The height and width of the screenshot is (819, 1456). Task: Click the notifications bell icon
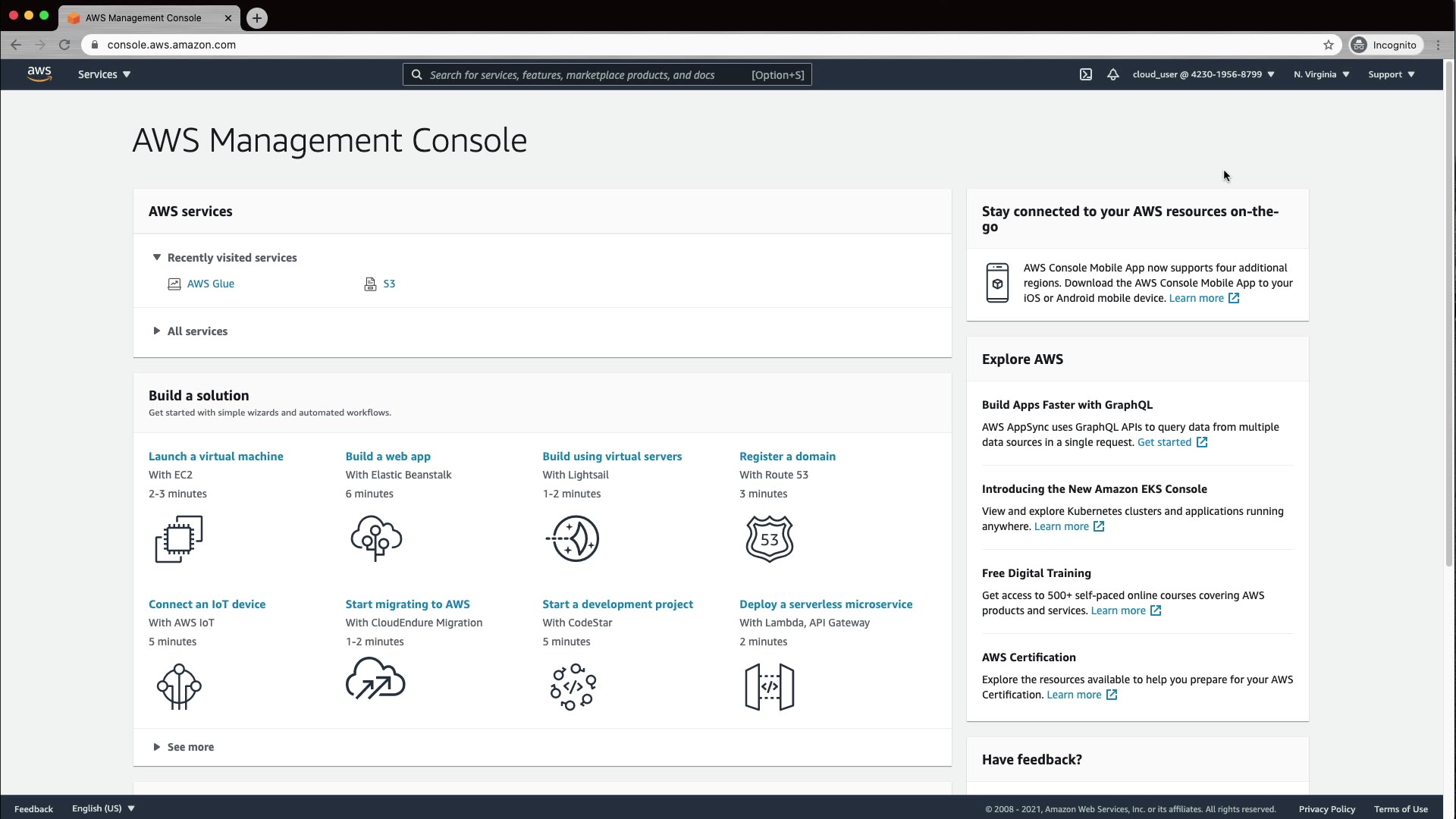pos(1112,74)
